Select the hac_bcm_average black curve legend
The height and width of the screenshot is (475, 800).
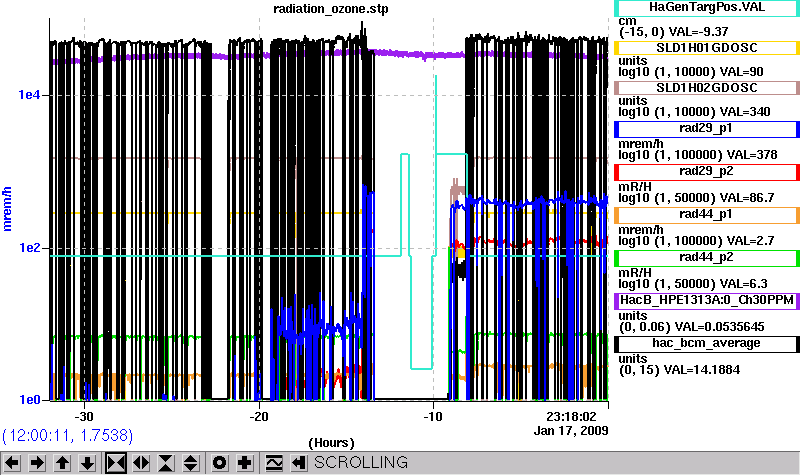[707, 344]
